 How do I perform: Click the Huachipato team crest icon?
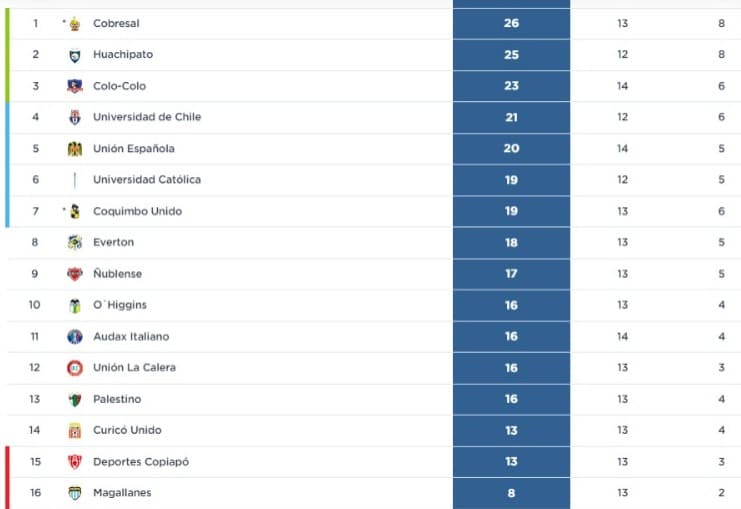pos(75,55)
